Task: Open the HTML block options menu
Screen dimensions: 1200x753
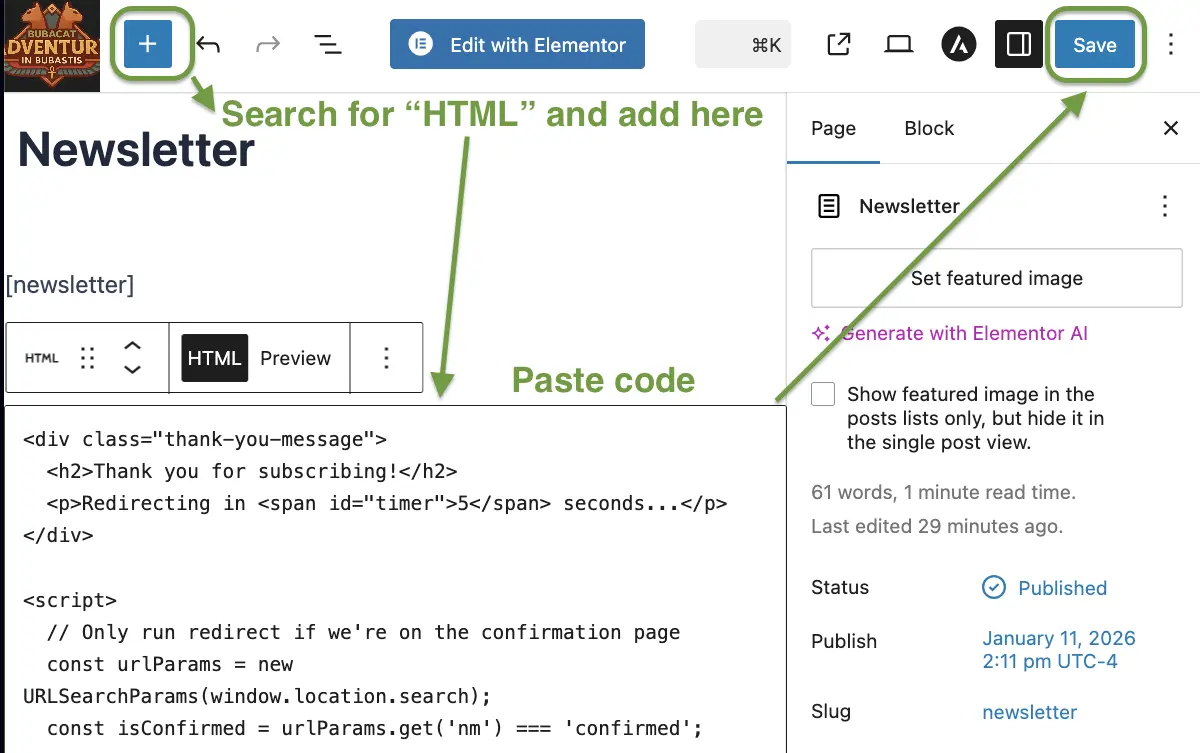Action: (387, 357)
